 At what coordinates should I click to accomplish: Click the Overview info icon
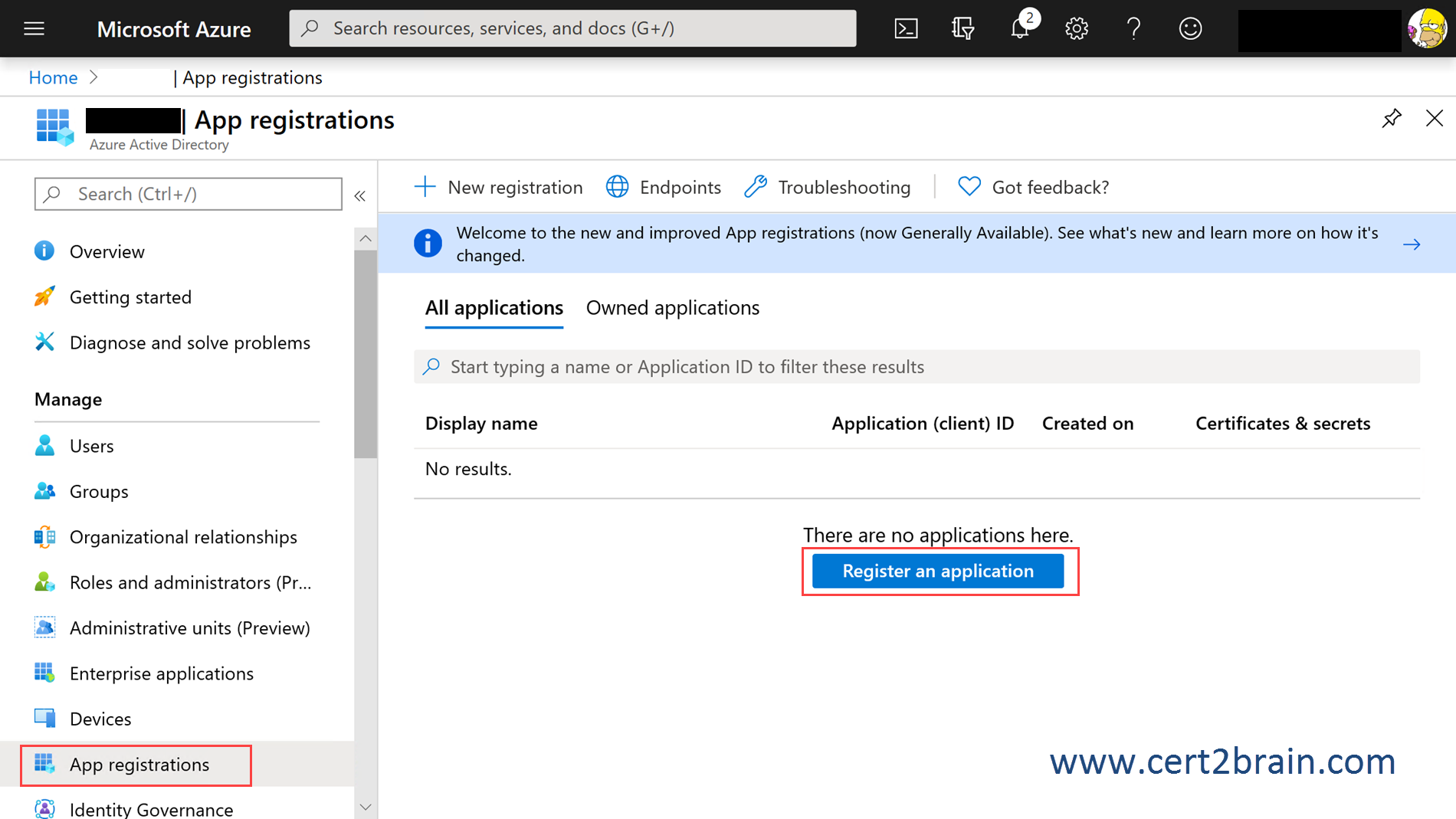point(44,251)
